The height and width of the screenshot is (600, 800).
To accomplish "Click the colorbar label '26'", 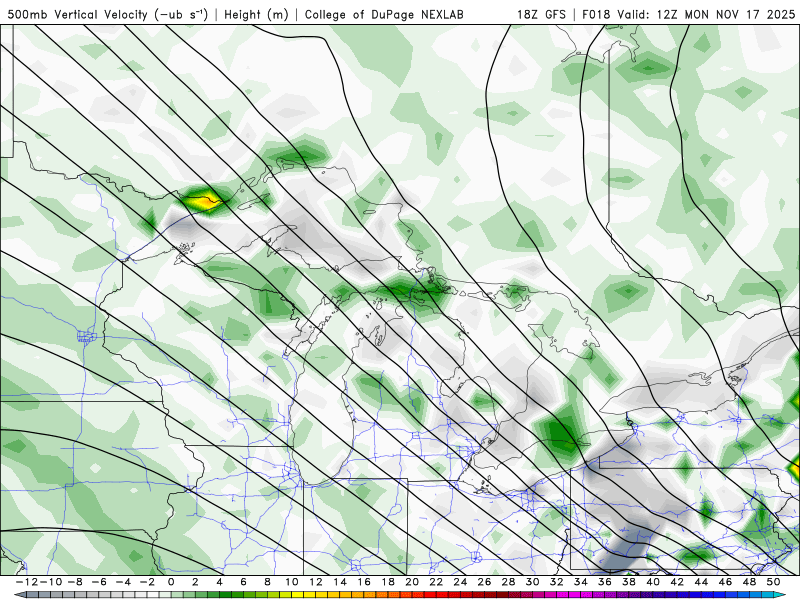I will pyautogui.click(x=484, y=582).
